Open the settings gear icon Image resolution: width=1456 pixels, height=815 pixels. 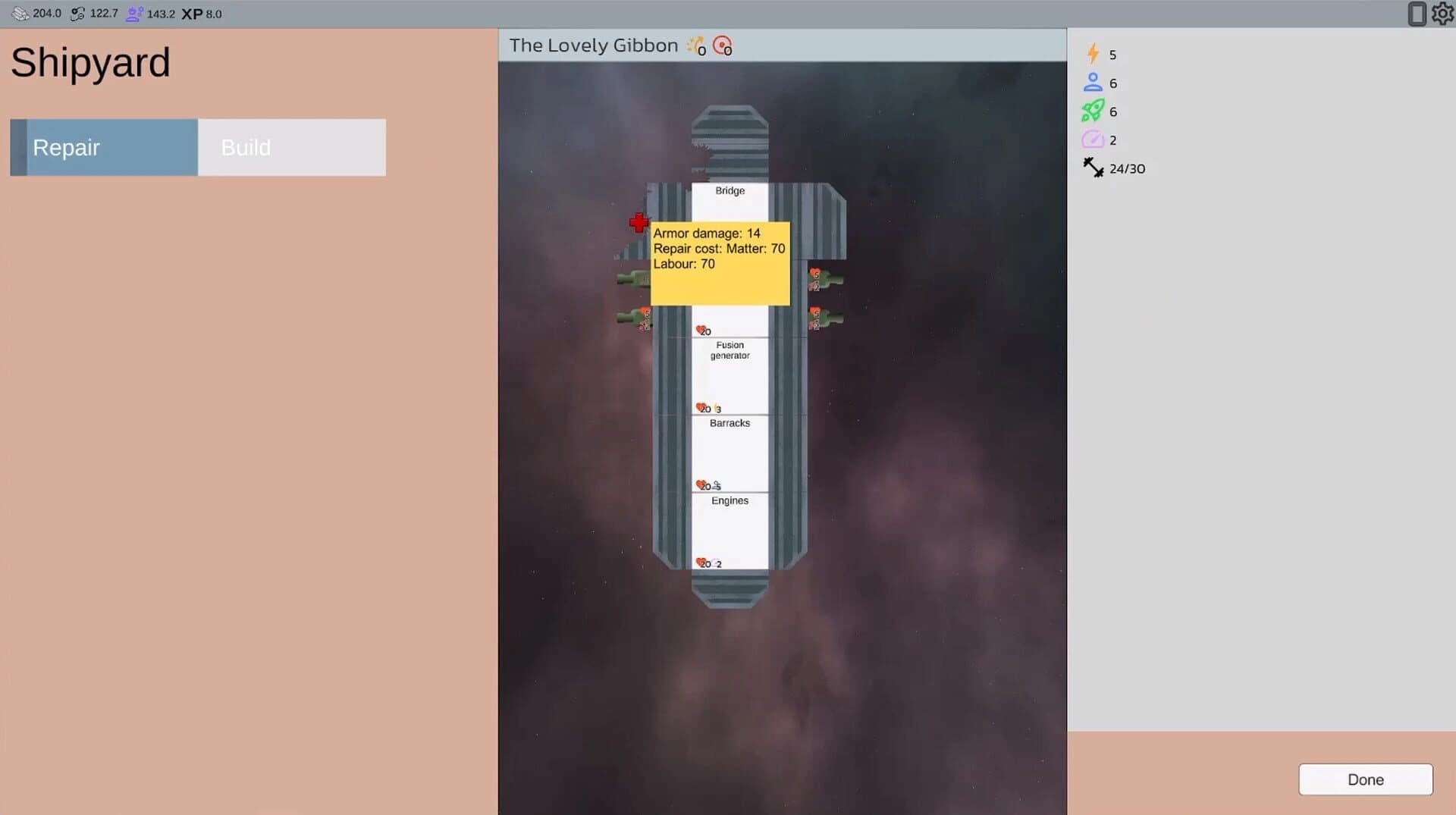pos(1442,14)
